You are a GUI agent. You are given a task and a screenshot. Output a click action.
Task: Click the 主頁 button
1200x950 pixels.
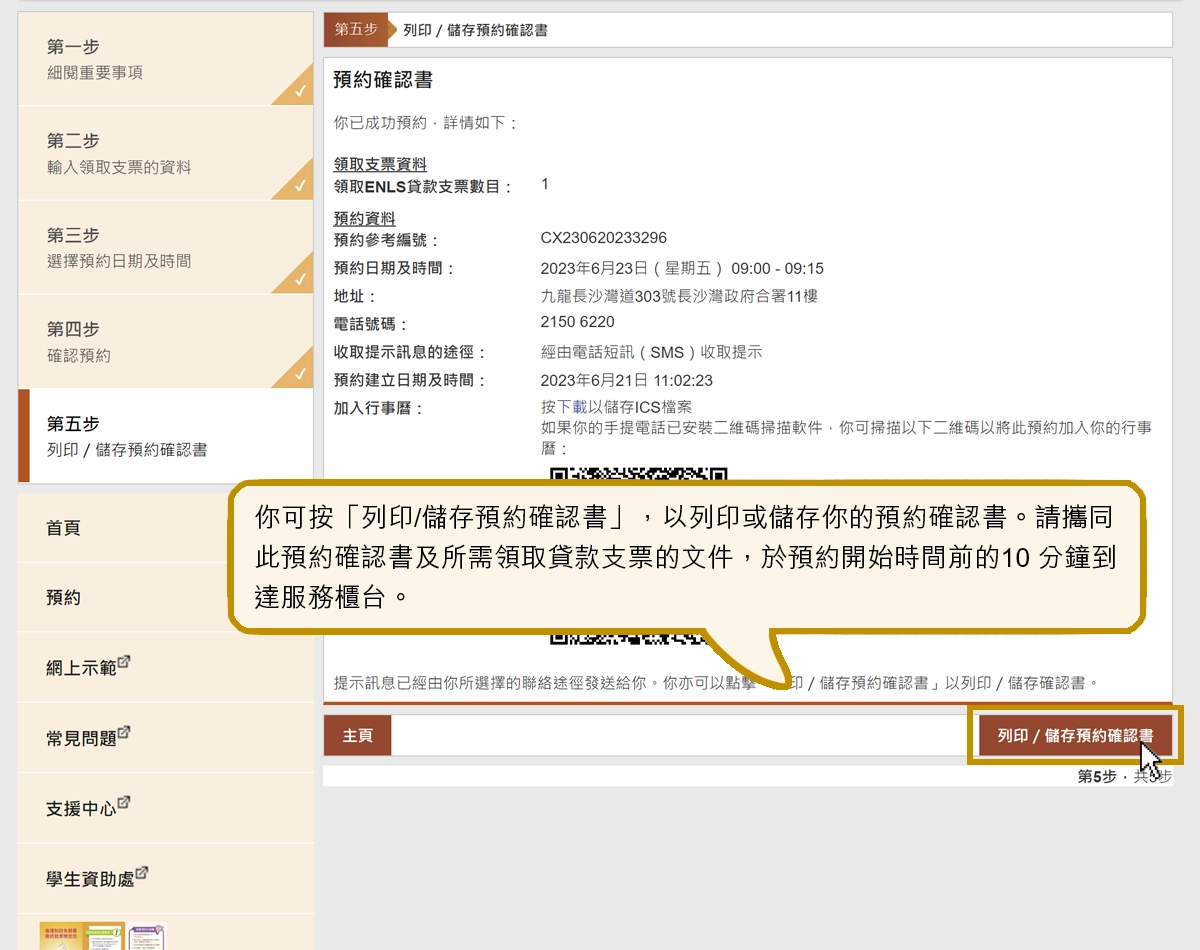point(357,733)
